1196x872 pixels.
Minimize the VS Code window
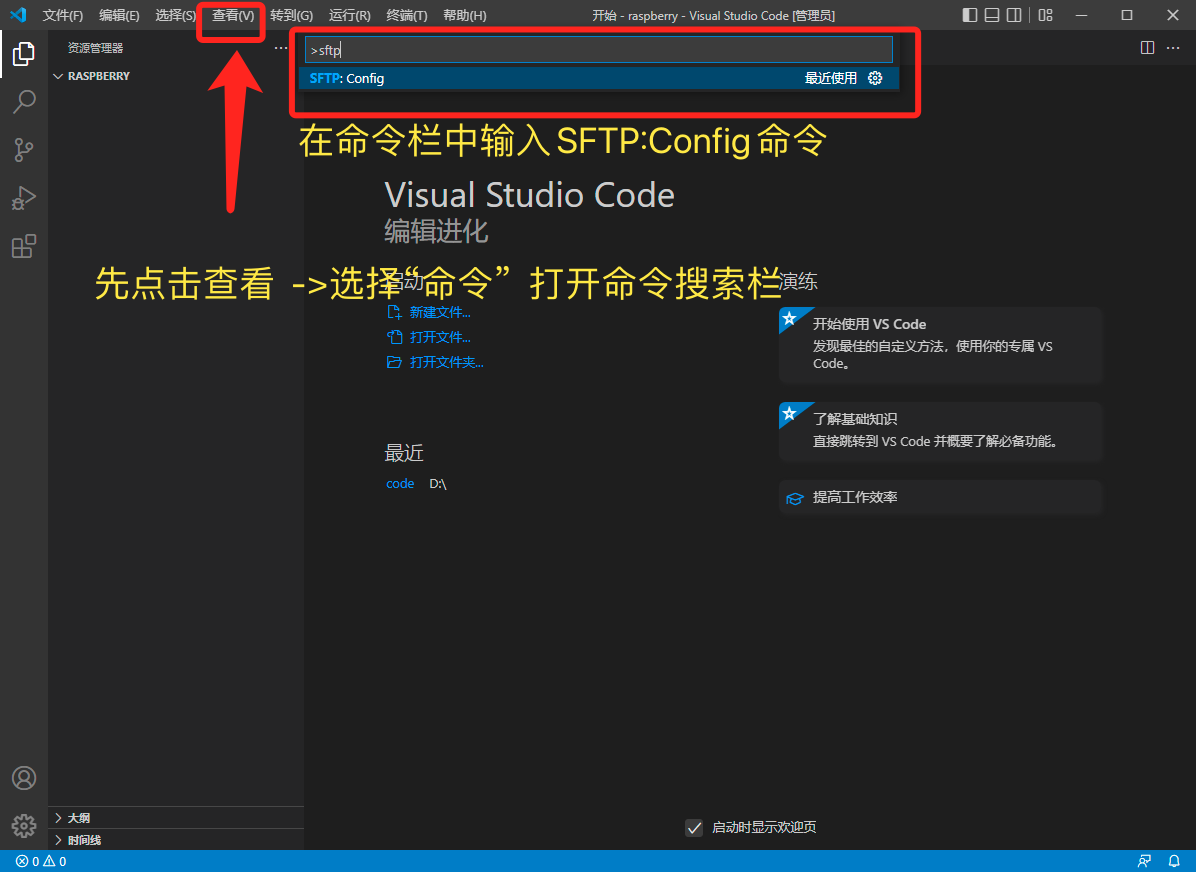[x=1082, y=15]
